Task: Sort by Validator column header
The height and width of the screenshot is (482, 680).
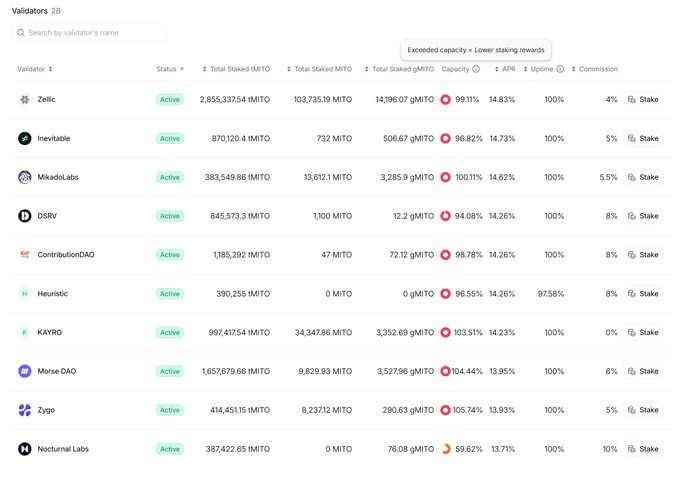Action: pyautogui.click(x=35, y=69)
